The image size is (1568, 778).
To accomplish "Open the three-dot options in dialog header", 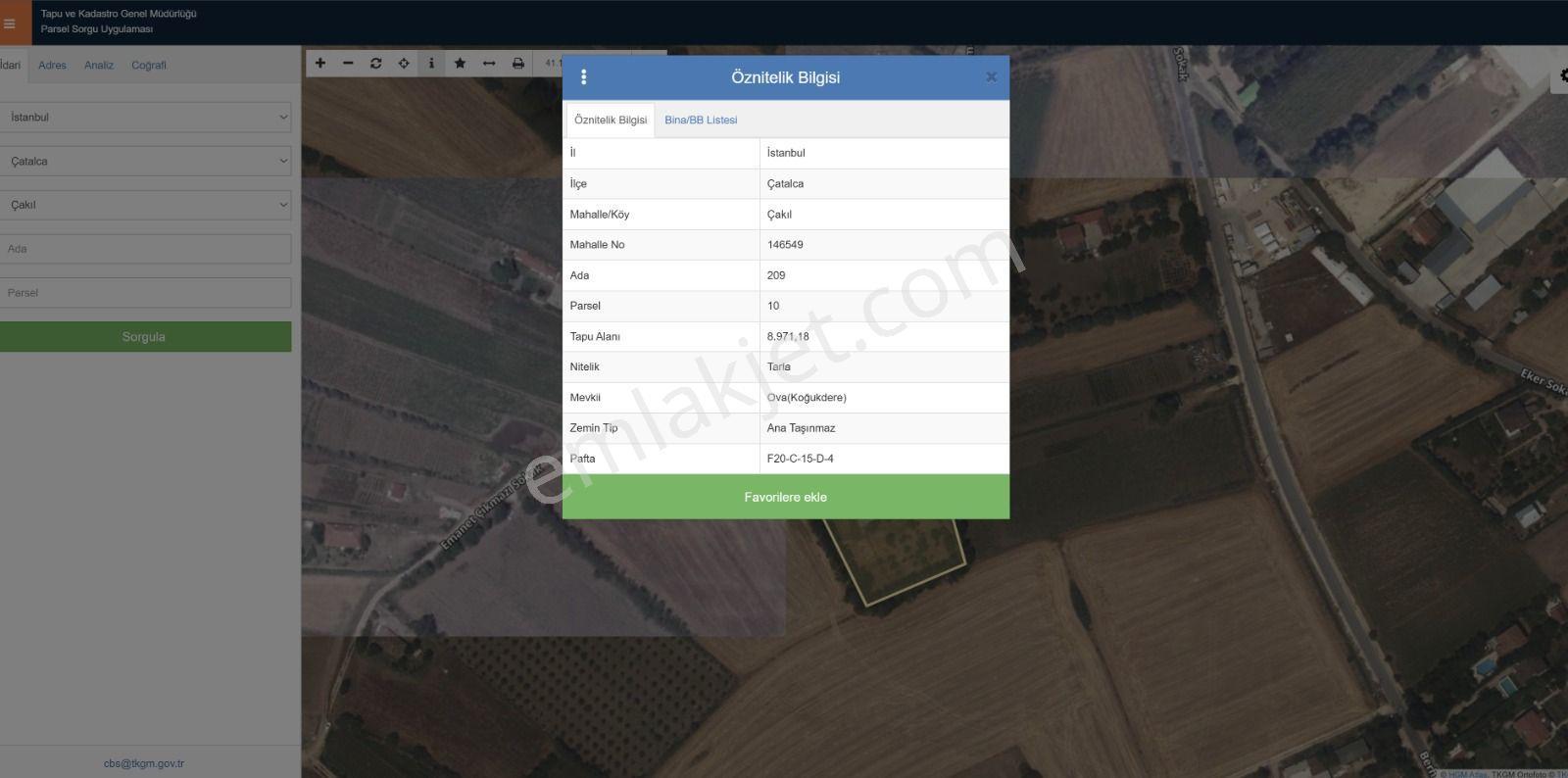I will coord(584,77).
